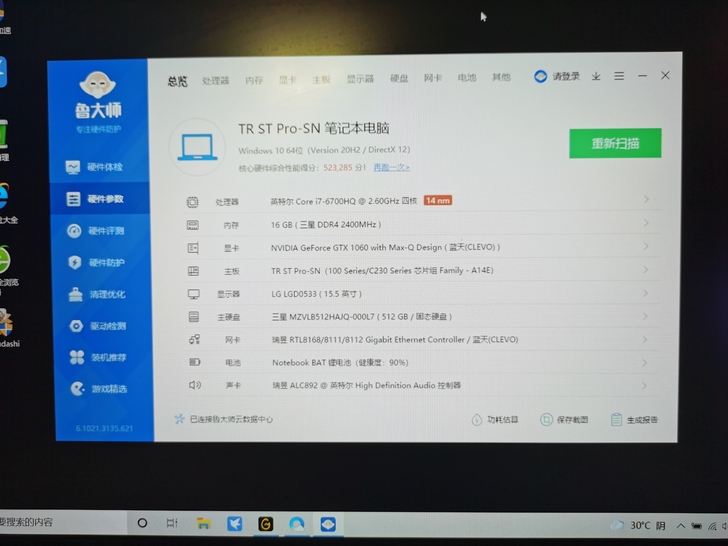This screenshot has width=728, height=546.
Task: Click the motherboard icon in 主板 row
Action: click(x=193, y=271)
